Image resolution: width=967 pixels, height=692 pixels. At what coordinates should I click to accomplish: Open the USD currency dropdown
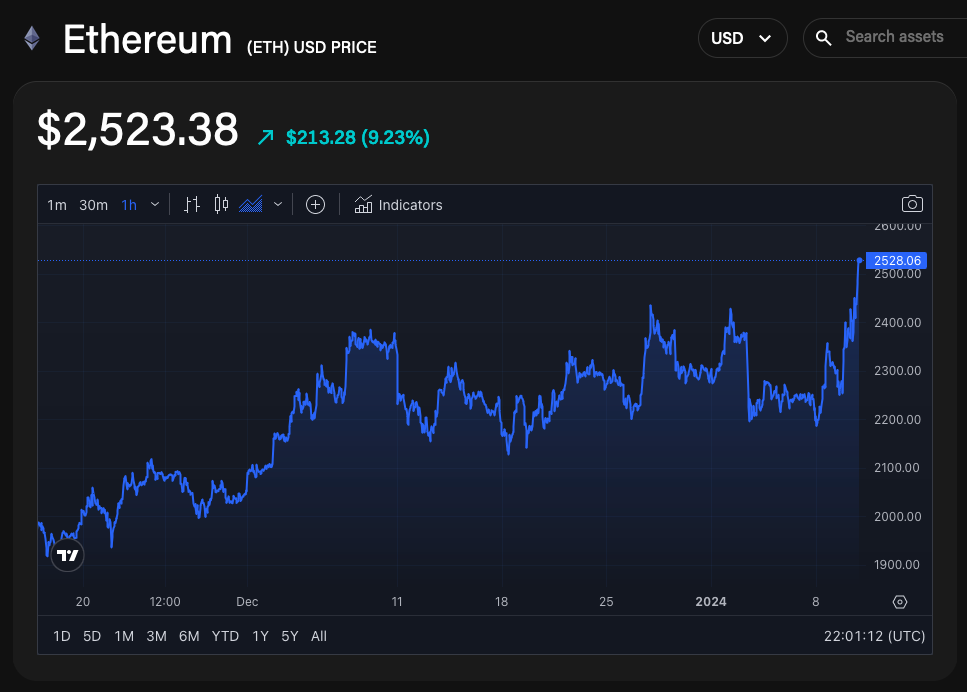pyautogui.click(x=742, y=38)
